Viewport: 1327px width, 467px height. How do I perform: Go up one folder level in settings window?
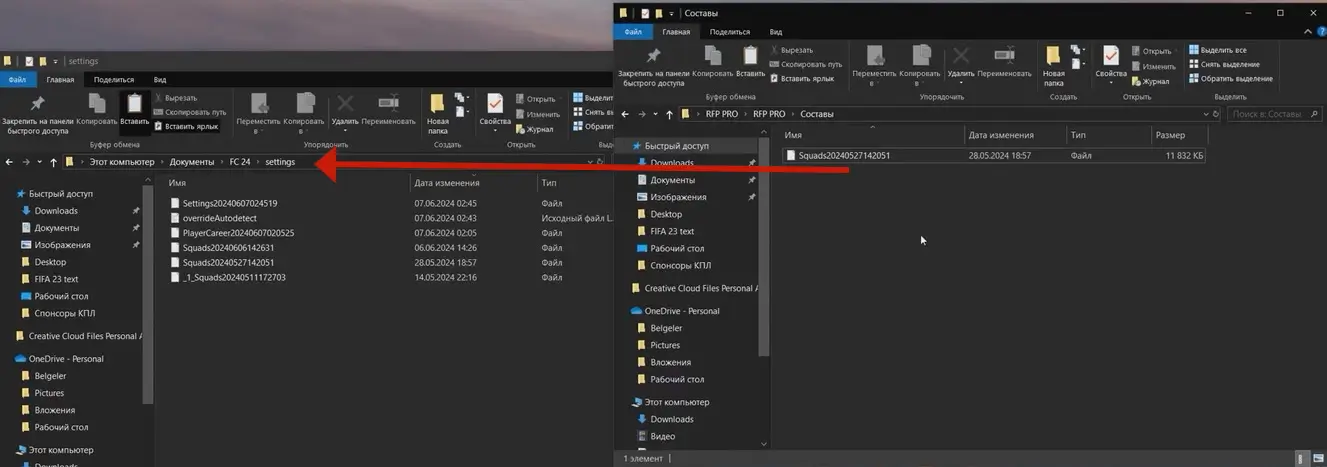53,162
